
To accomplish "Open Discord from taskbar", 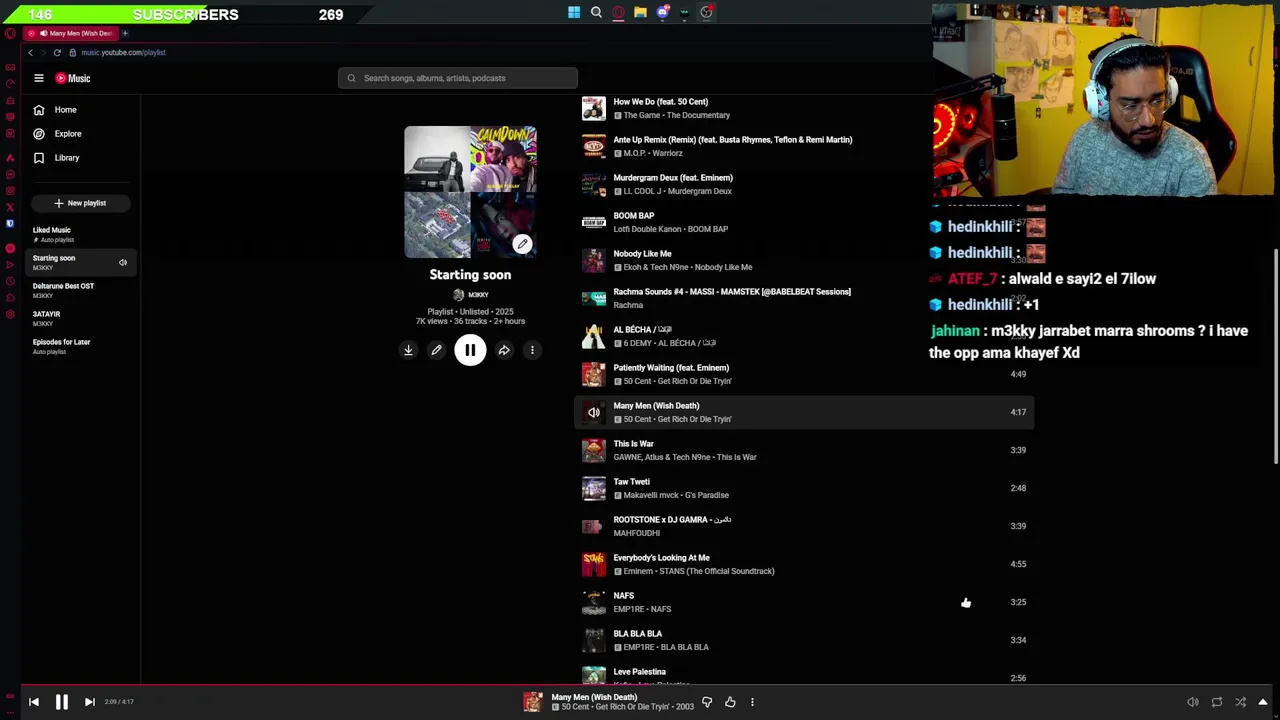I will [x=662, y=13].
